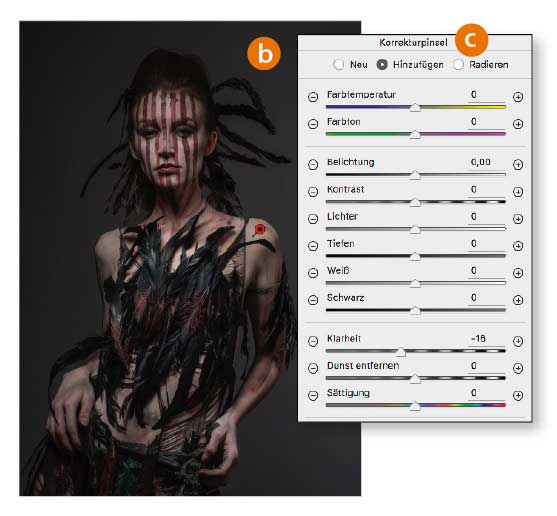Click the plus icon beside Farbtemperatur

[518, 97]
